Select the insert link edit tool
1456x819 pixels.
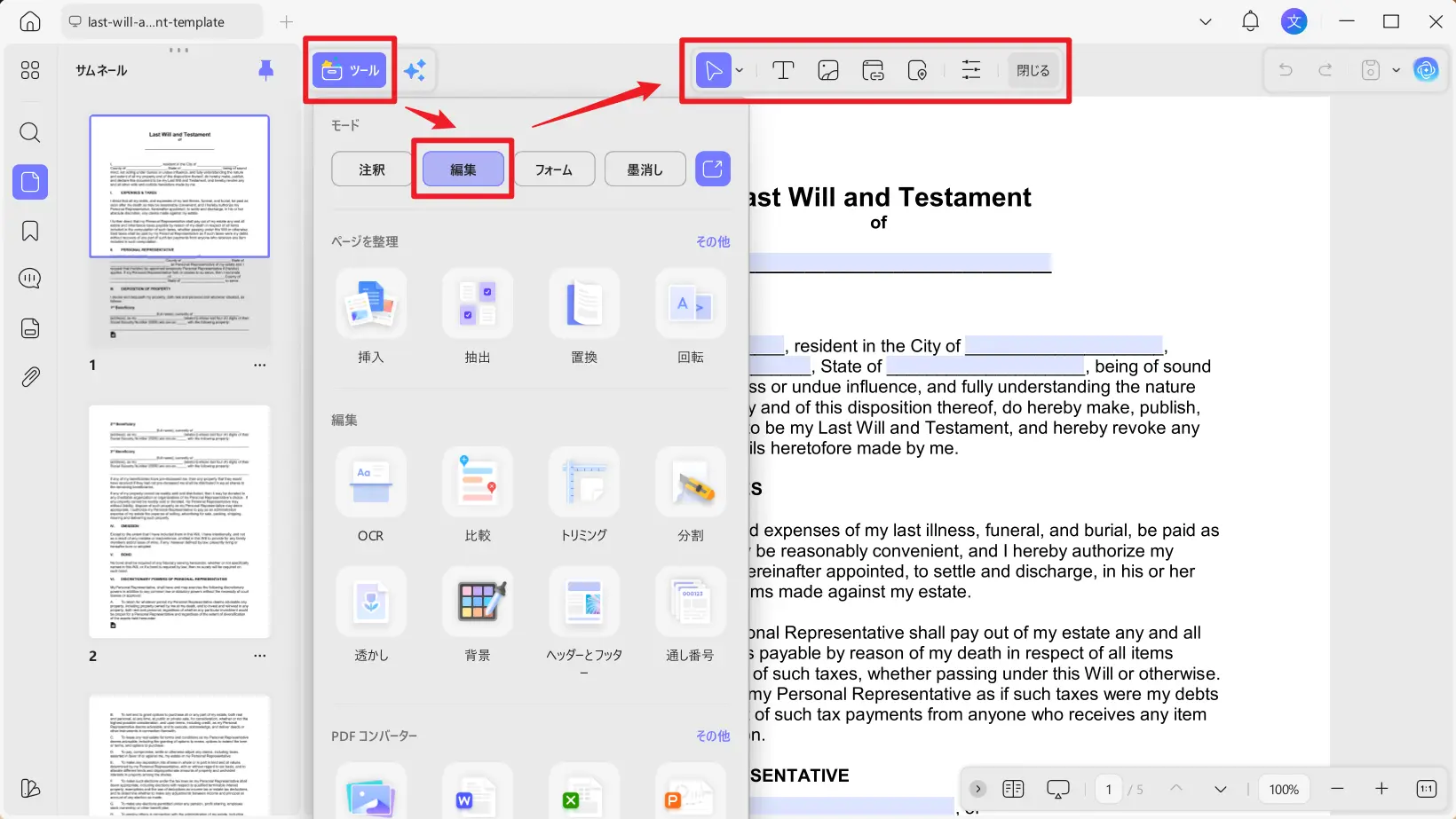coord(874,70)
